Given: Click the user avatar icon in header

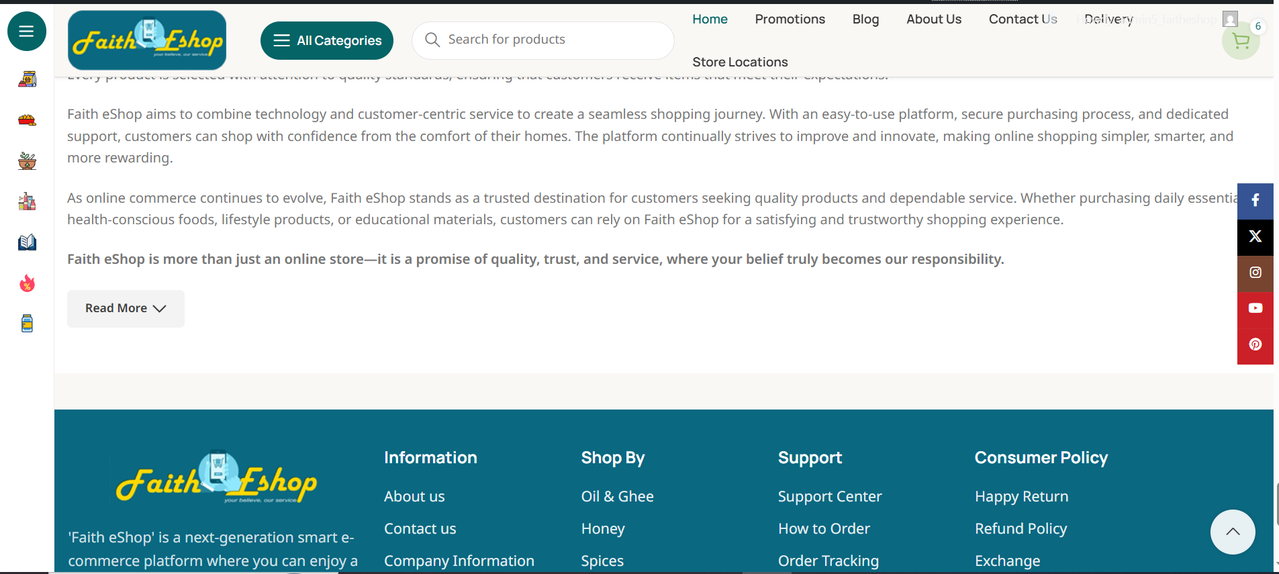Looking at the screenshot, I should click(1230, 19).
